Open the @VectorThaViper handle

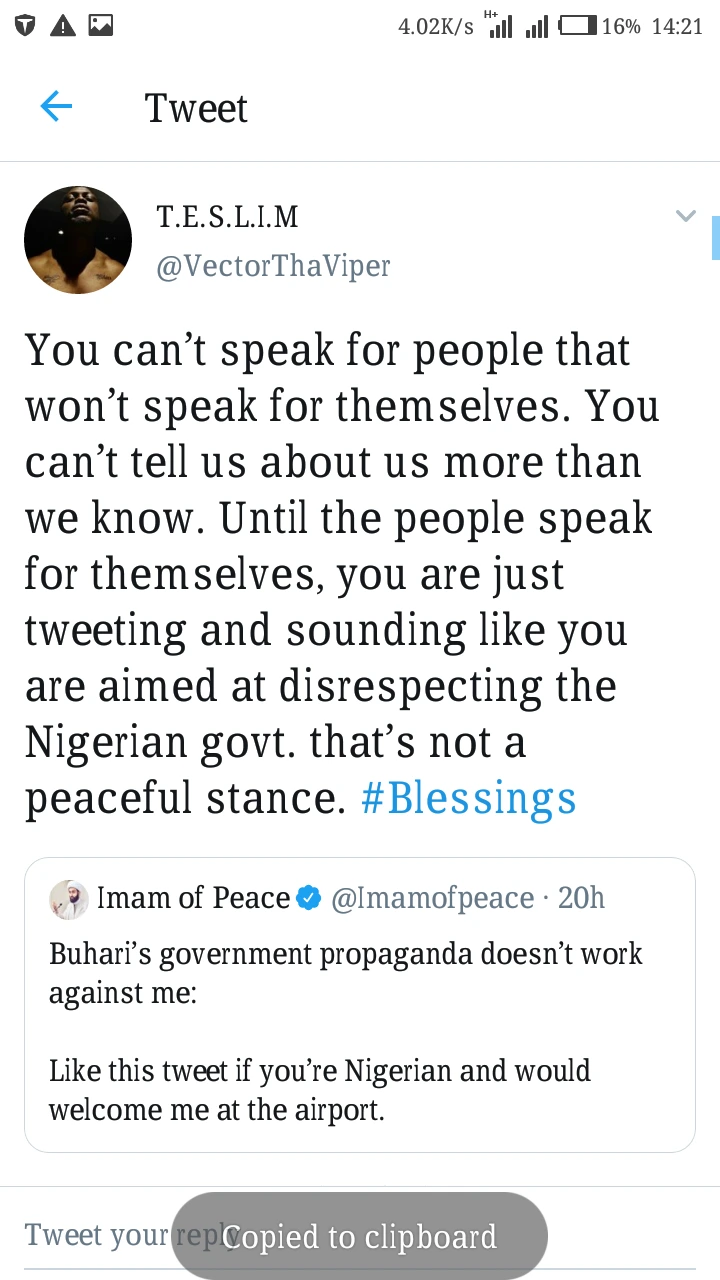tap(273, 266)
